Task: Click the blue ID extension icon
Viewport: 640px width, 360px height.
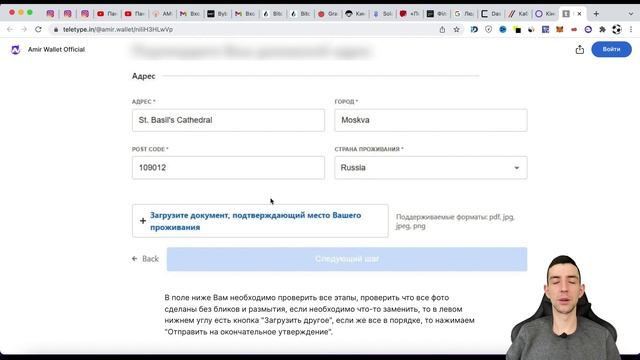Action: [x=474, y=29]
